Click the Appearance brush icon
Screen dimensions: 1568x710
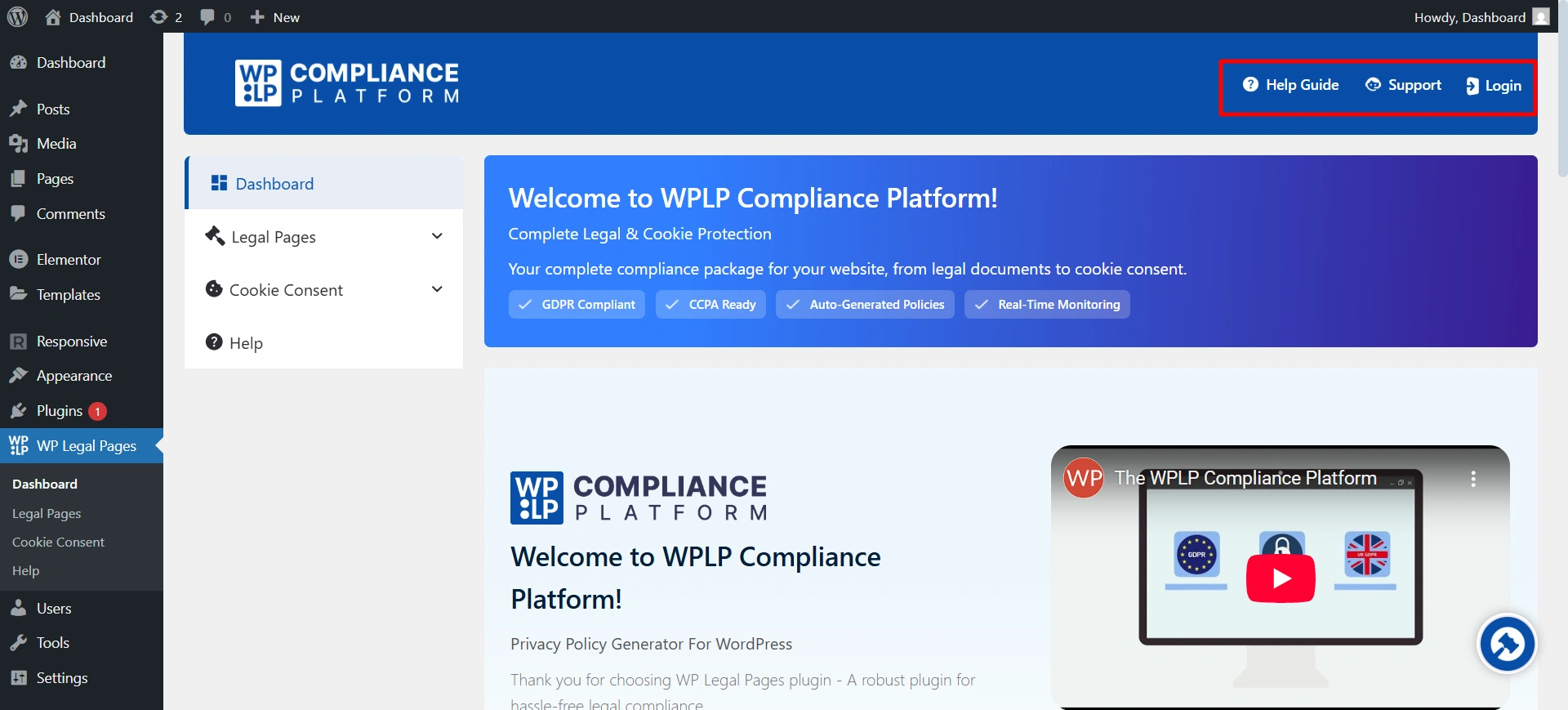click(x=18, y=376)
